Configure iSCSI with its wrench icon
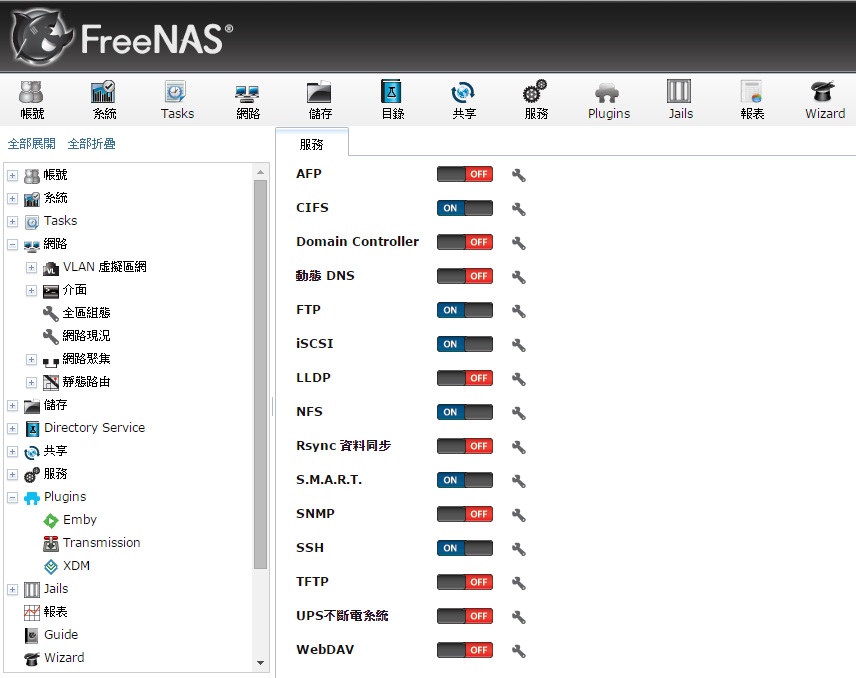This screenshot has height=678, width=856. pyautogui.click(x=519, y=345)
